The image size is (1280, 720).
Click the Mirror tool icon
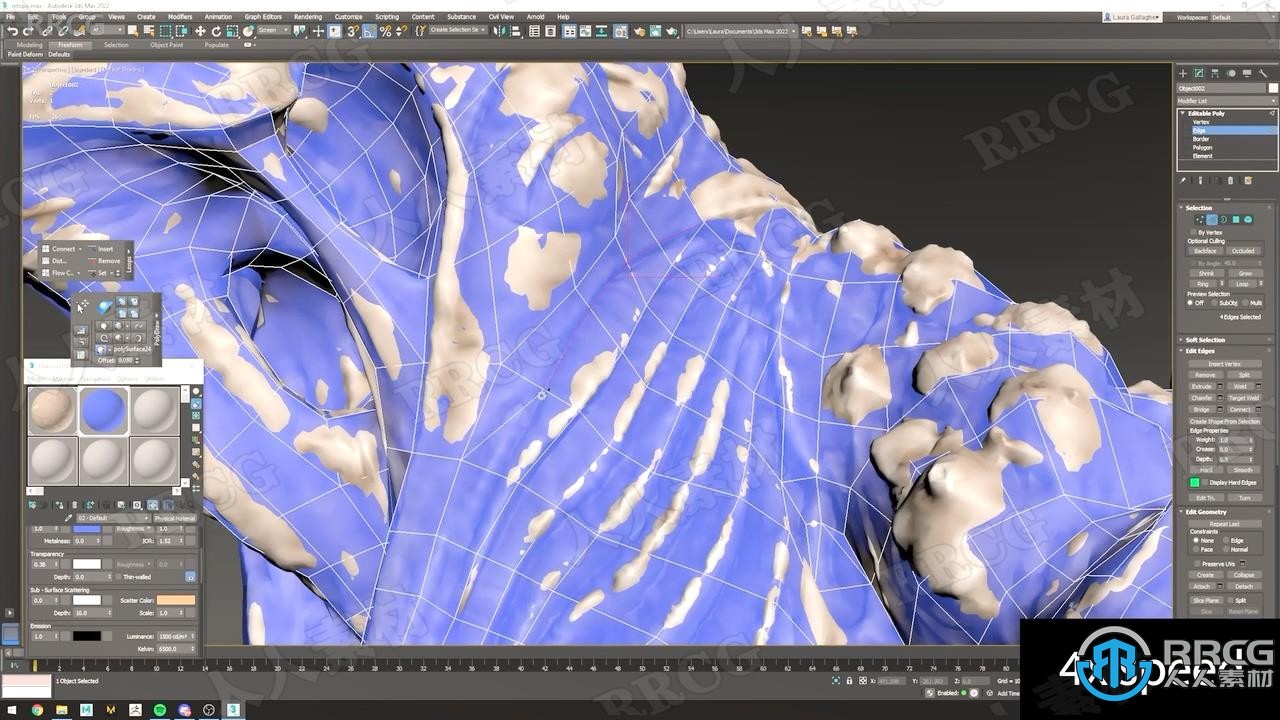[498, 31]
